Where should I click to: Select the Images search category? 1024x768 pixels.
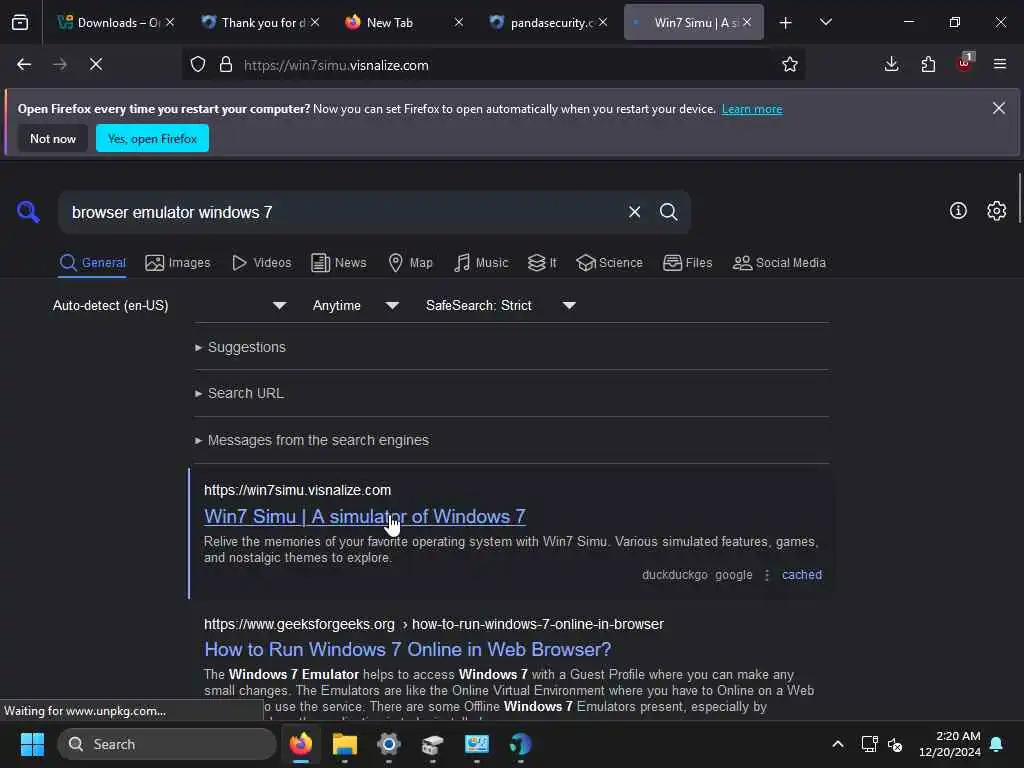pos(178,263)
